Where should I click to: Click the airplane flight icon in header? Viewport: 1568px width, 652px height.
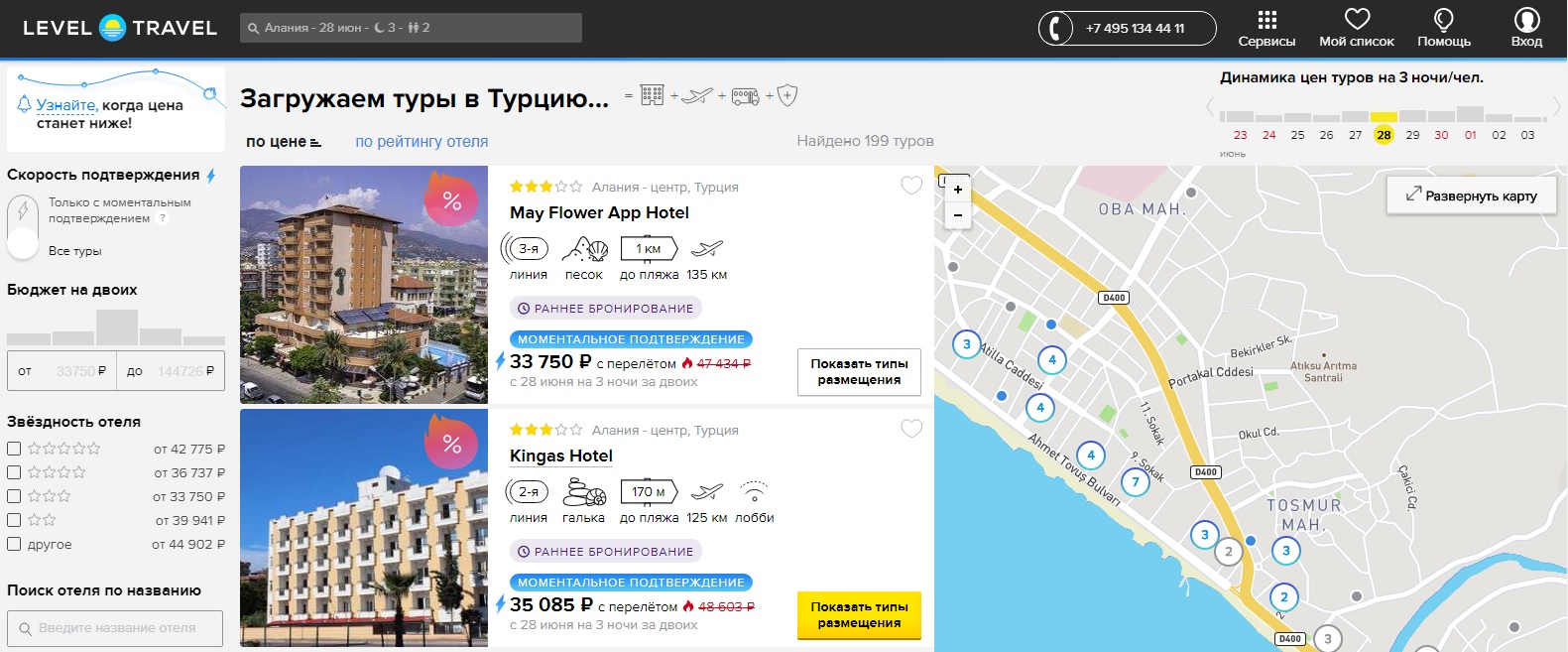[698, 95]
